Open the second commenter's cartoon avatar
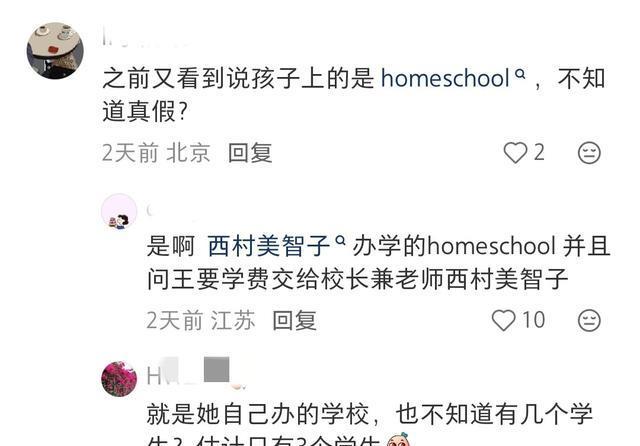This screenshot has height=446, width=640. (x=119, y=211)
